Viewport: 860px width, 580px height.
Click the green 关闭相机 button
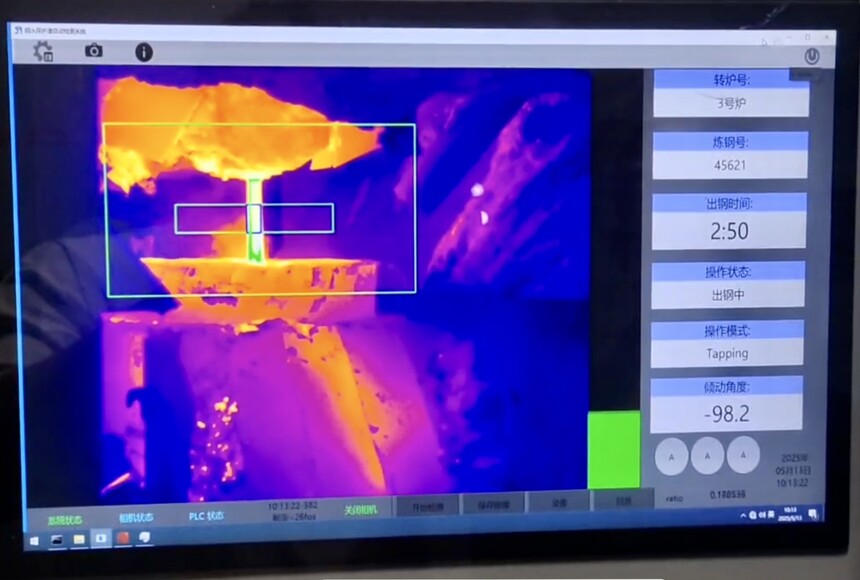click(x=360, y=510)
